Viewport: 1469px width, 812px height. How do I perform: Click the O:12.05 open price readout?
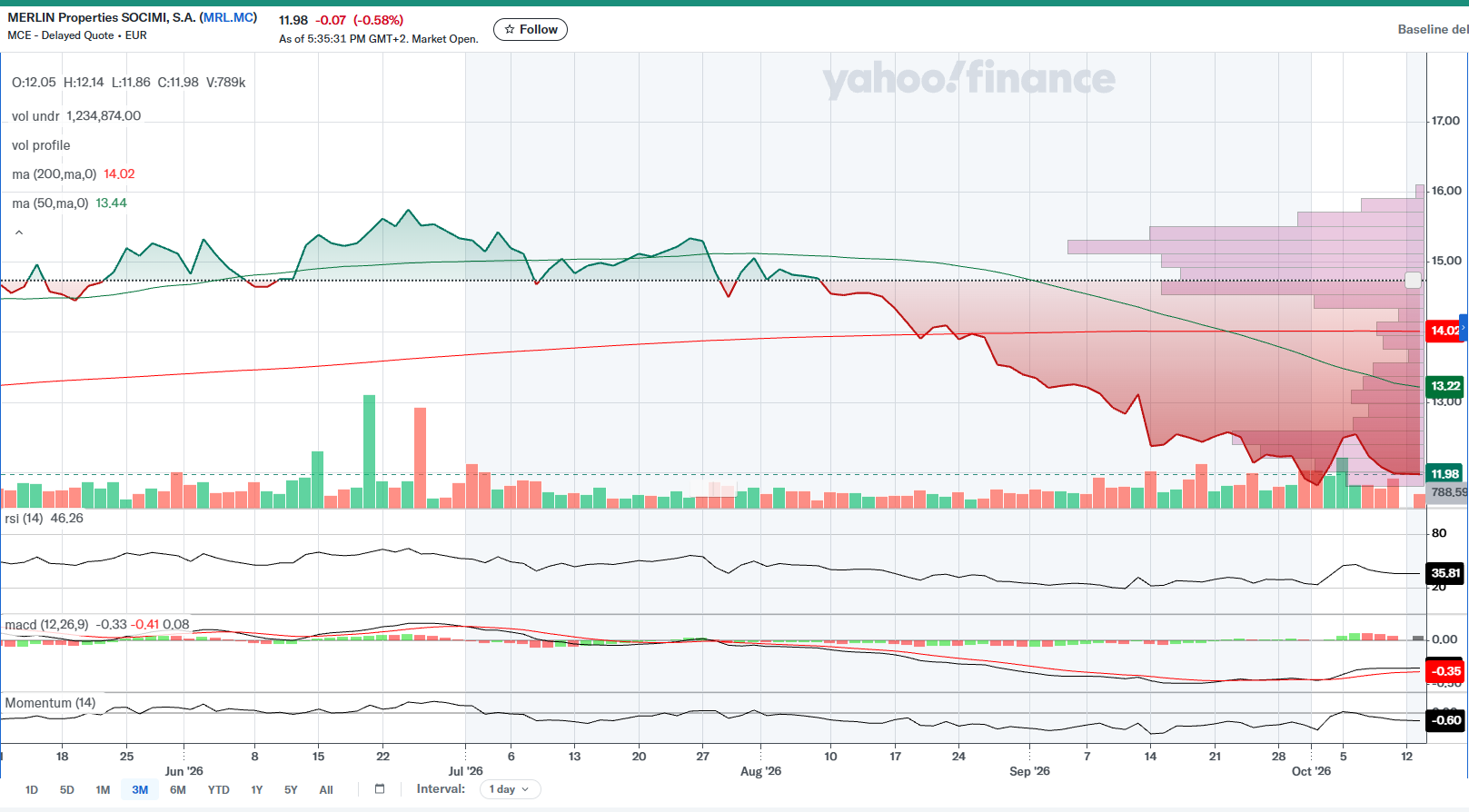pos(34,83)
